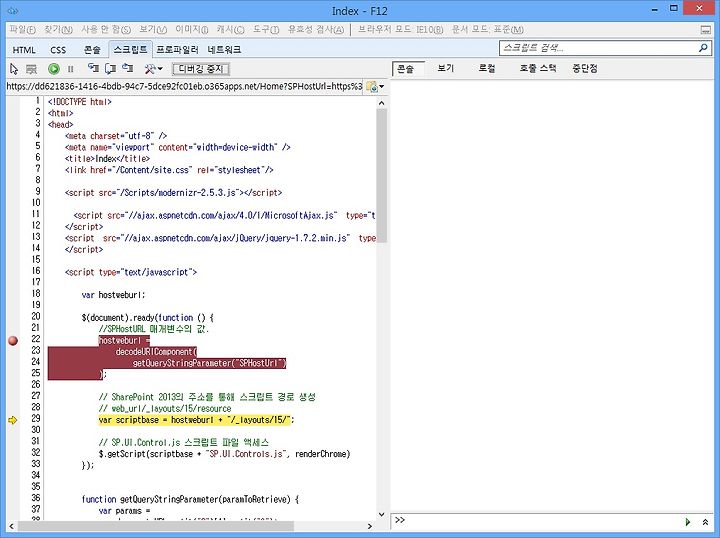Click the horizontal scrollbar thumb in code pane

(x=156, y=526)
